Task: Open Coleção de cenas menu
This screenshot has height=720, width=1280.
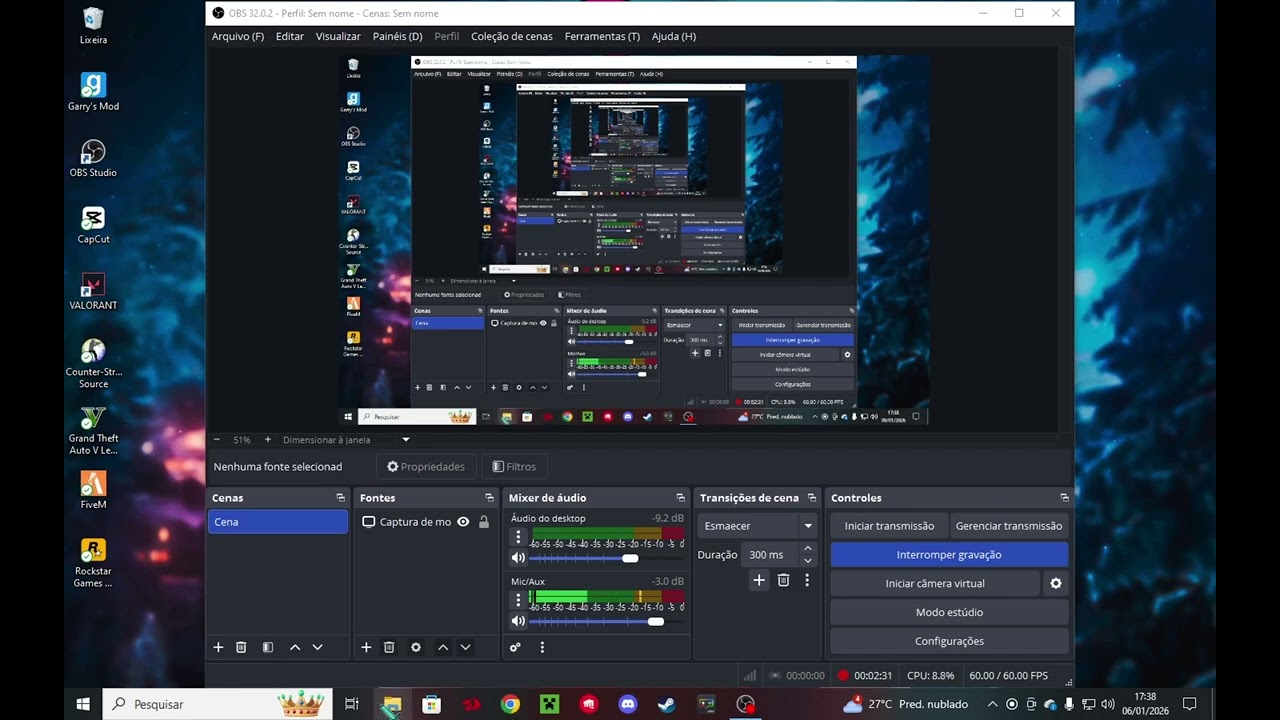Action: click(x=512, y=36)
